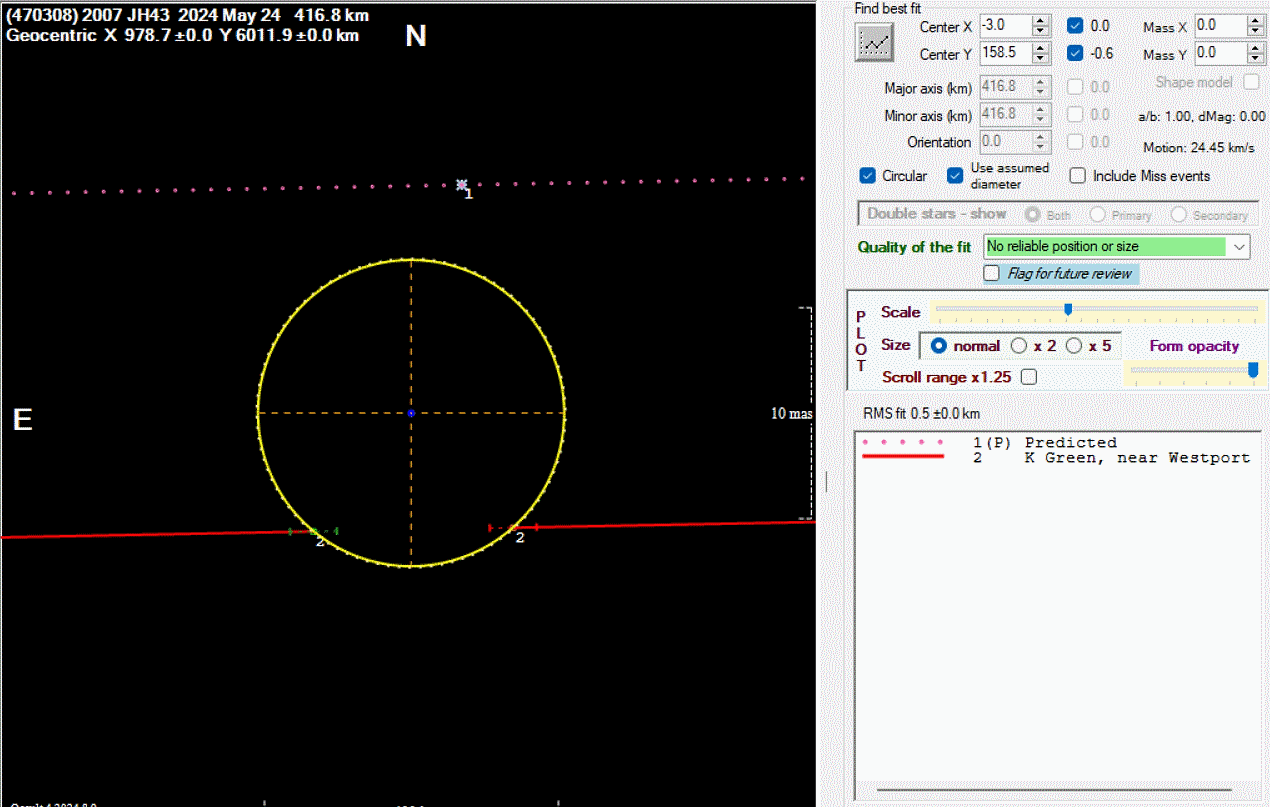The width and height of the screenshot is (1270, 807).
Task: Click the Find best fit chart button
Action: 874,42
